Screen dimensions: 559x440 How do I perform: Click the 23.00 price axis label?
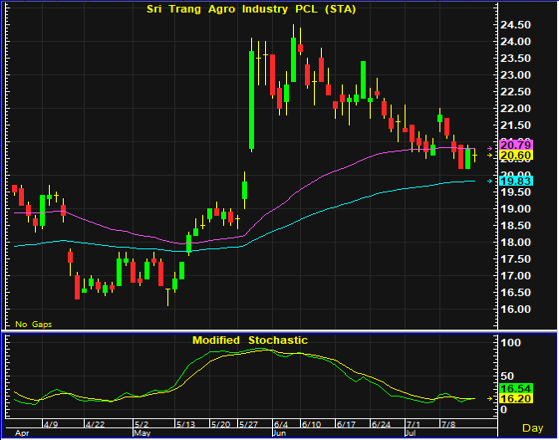(516, 75)
